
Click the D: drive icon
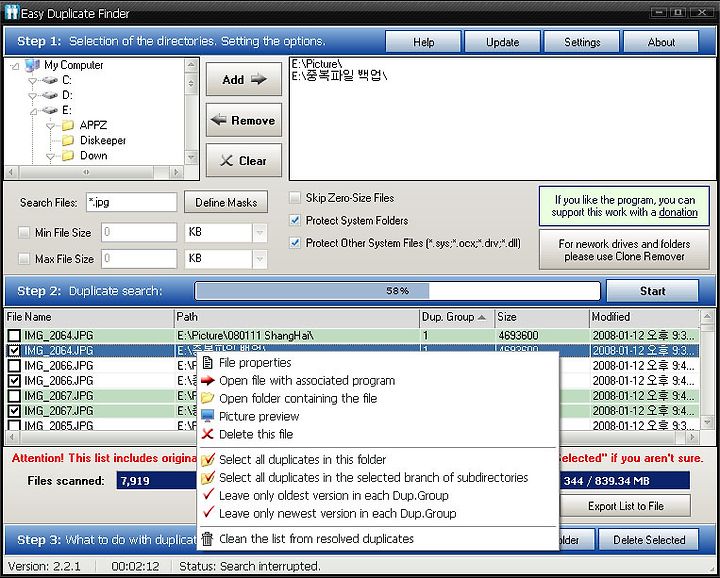pyautogui.click(x=50, y=95)
